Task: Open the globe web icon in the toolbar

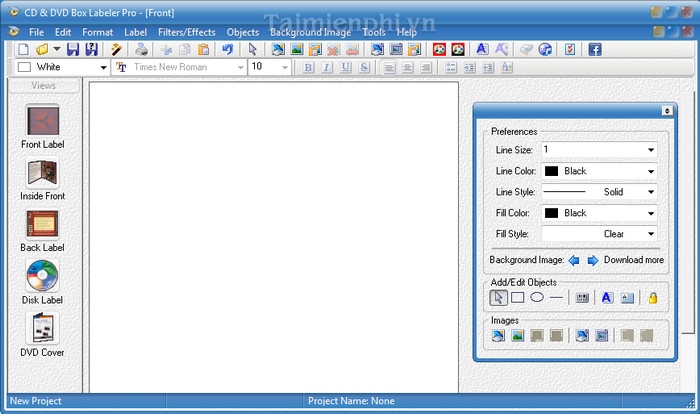Action: pos(545,49)
